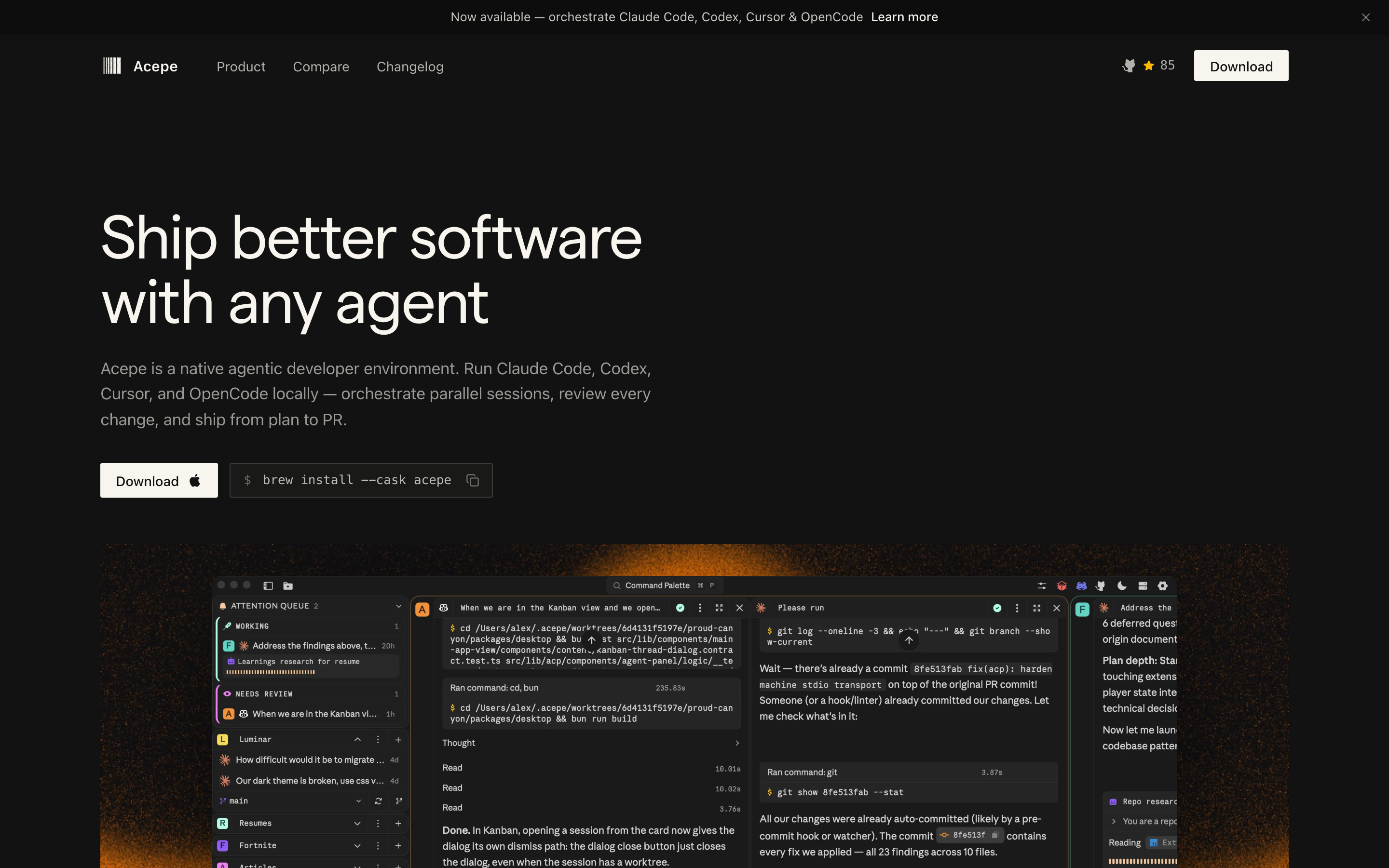Collapse the Luminar project group
This screenshot has width=1389, height=868.
[357, 739]
